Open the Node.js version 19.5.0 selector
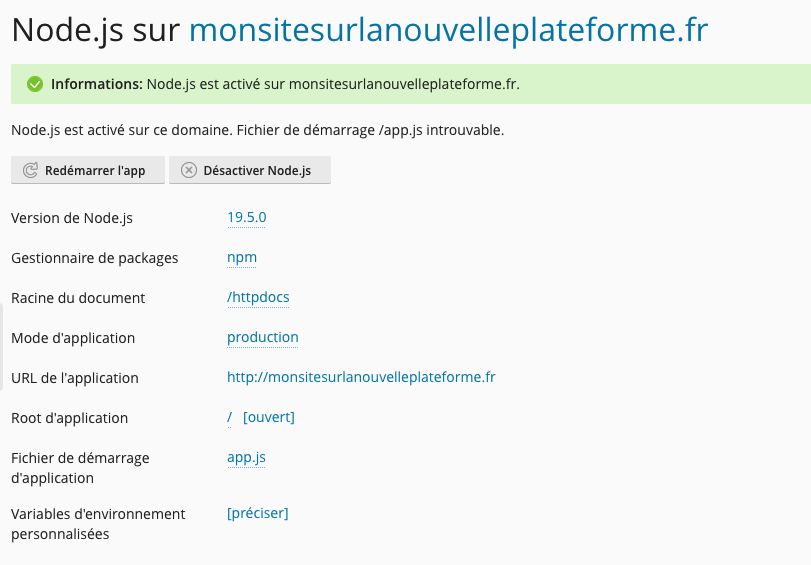 pyautogui.click(x=247, y=217)
